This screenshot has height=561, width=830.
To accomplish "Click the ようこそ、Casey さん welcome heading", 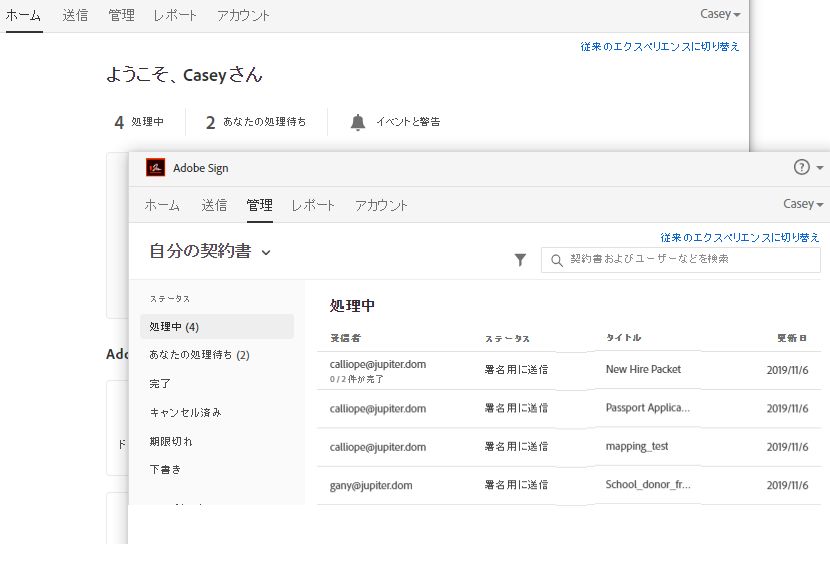I will [184, 75].
